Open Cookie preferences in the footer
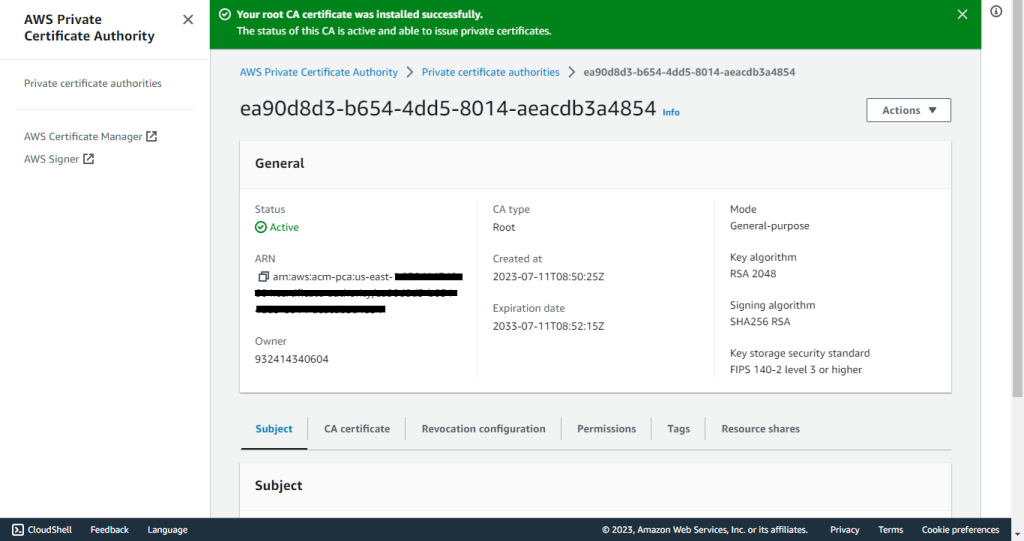 (x=960, y=530)
